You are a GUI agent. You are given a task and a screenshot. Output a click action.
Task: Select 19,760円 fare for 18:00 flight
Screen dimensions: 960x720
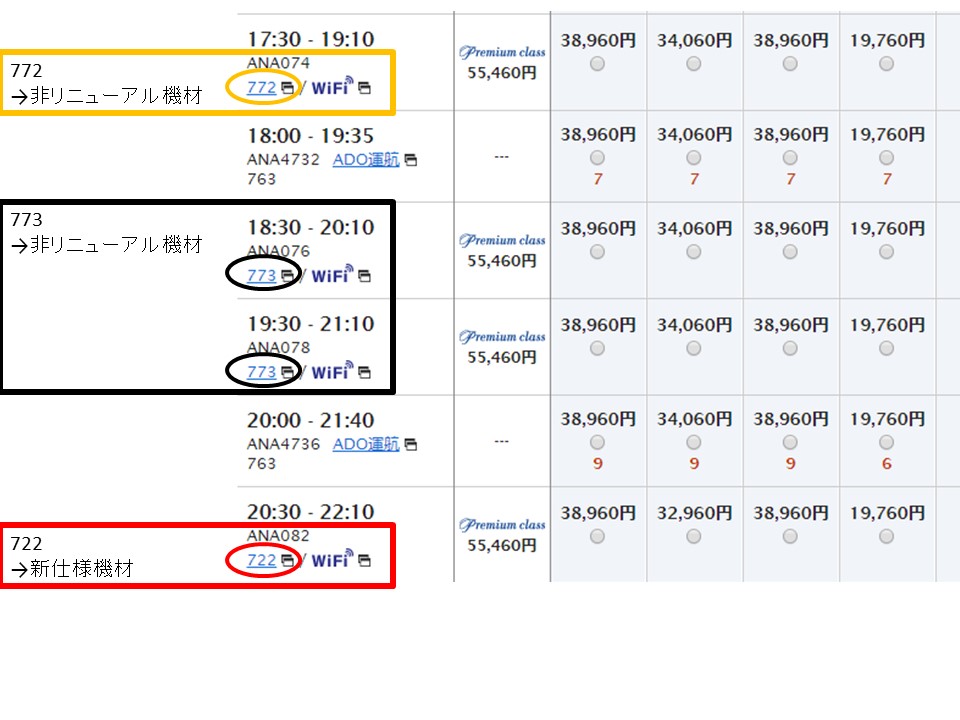[x=887, y=158]
